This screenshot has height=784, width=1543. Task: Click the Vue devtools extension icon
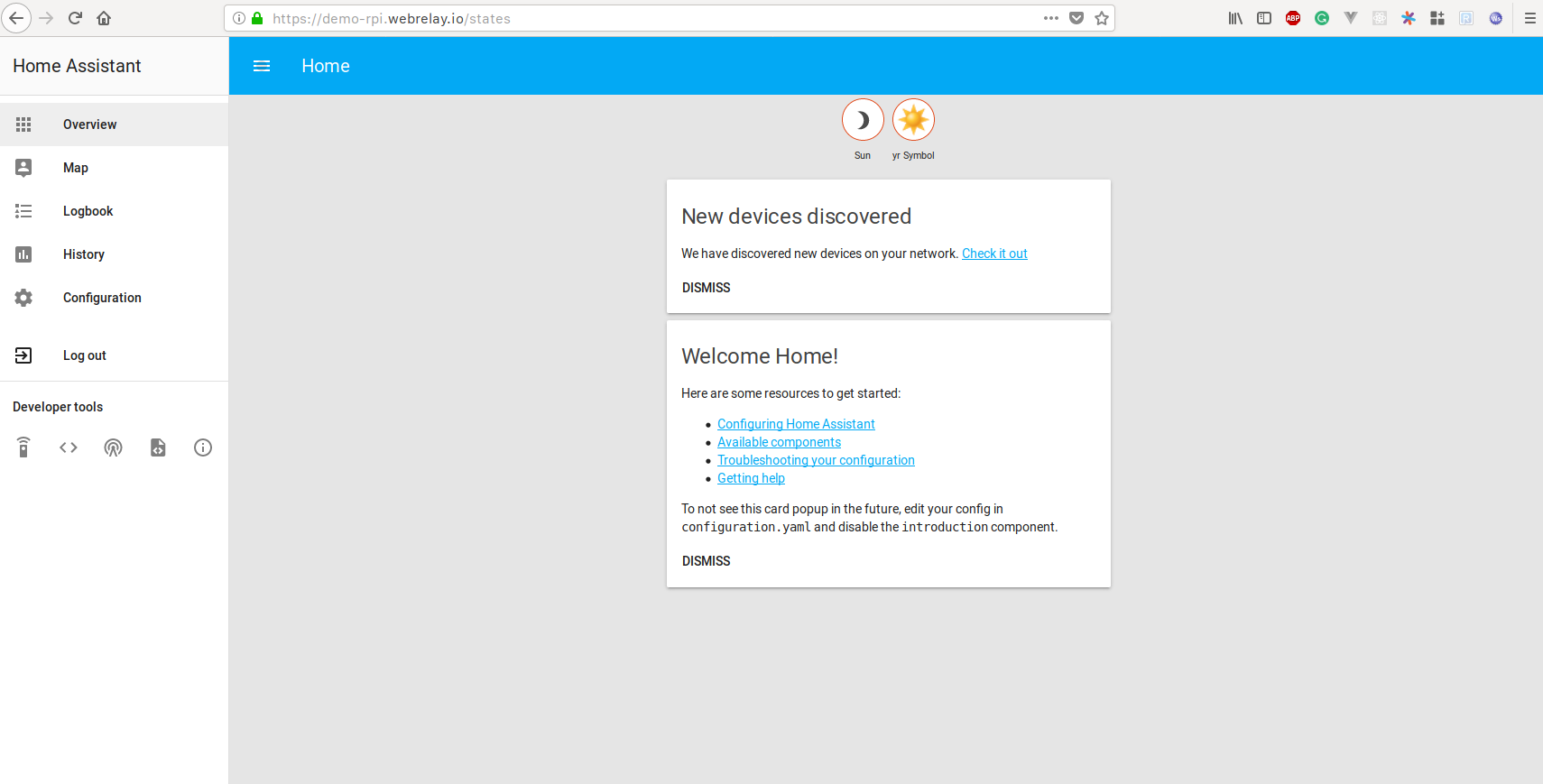[x=1351, y=18]
